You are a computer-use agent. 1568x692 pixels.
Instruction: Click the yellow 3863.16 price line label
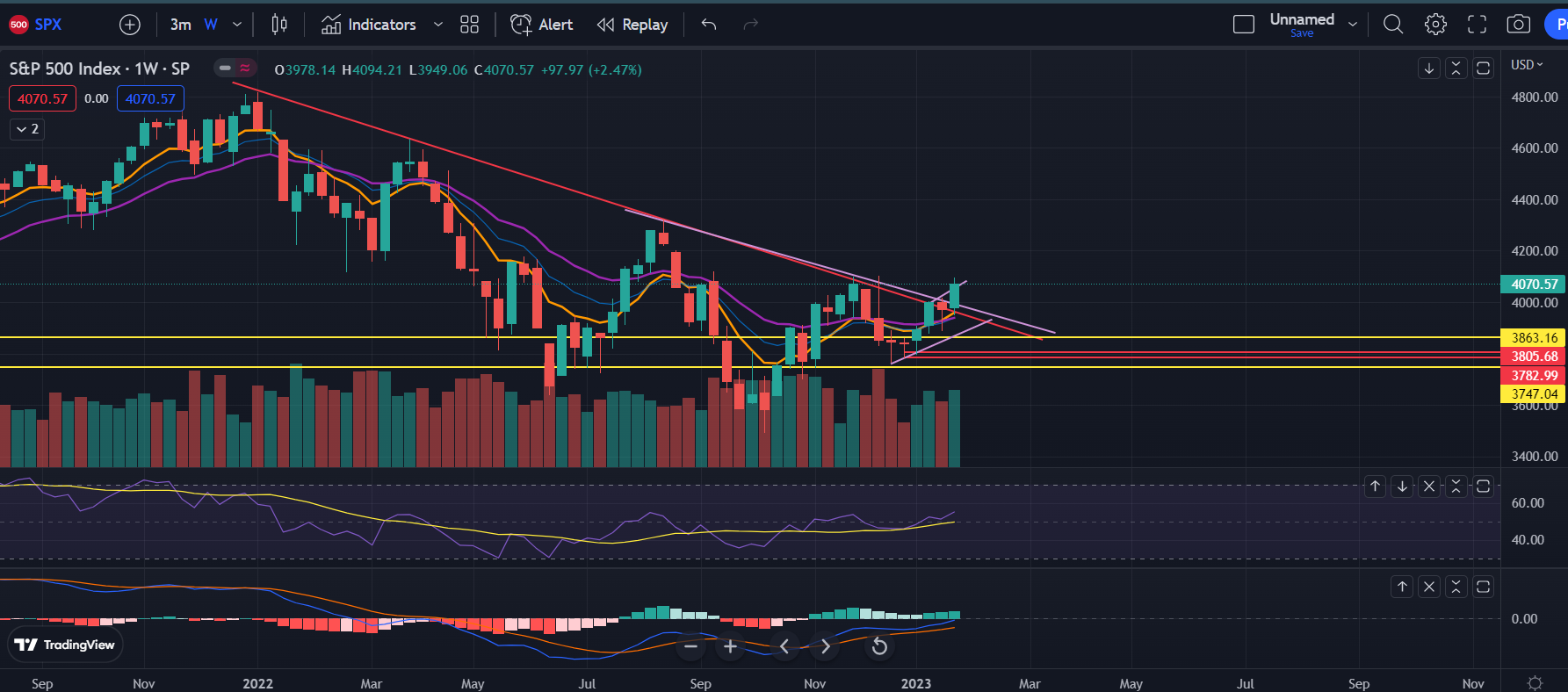(1533, 338)
